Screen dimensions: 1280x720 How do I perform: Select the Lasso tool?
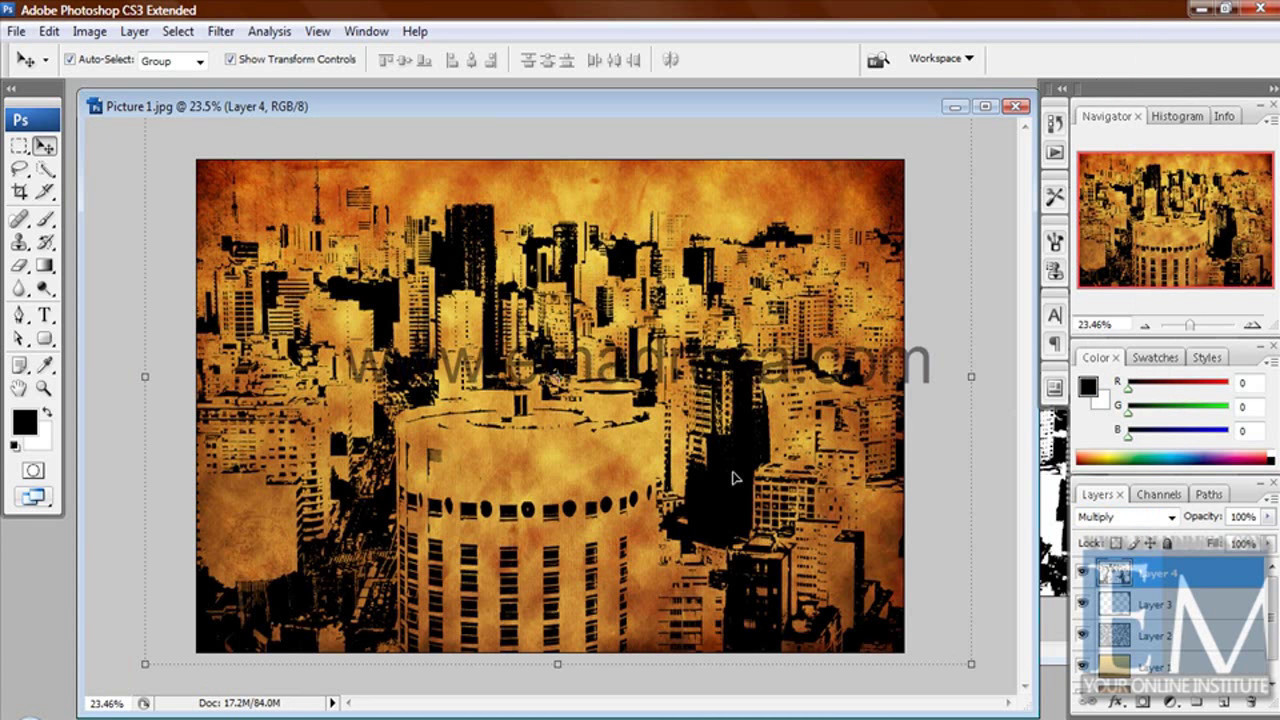(x=19, y=170)
